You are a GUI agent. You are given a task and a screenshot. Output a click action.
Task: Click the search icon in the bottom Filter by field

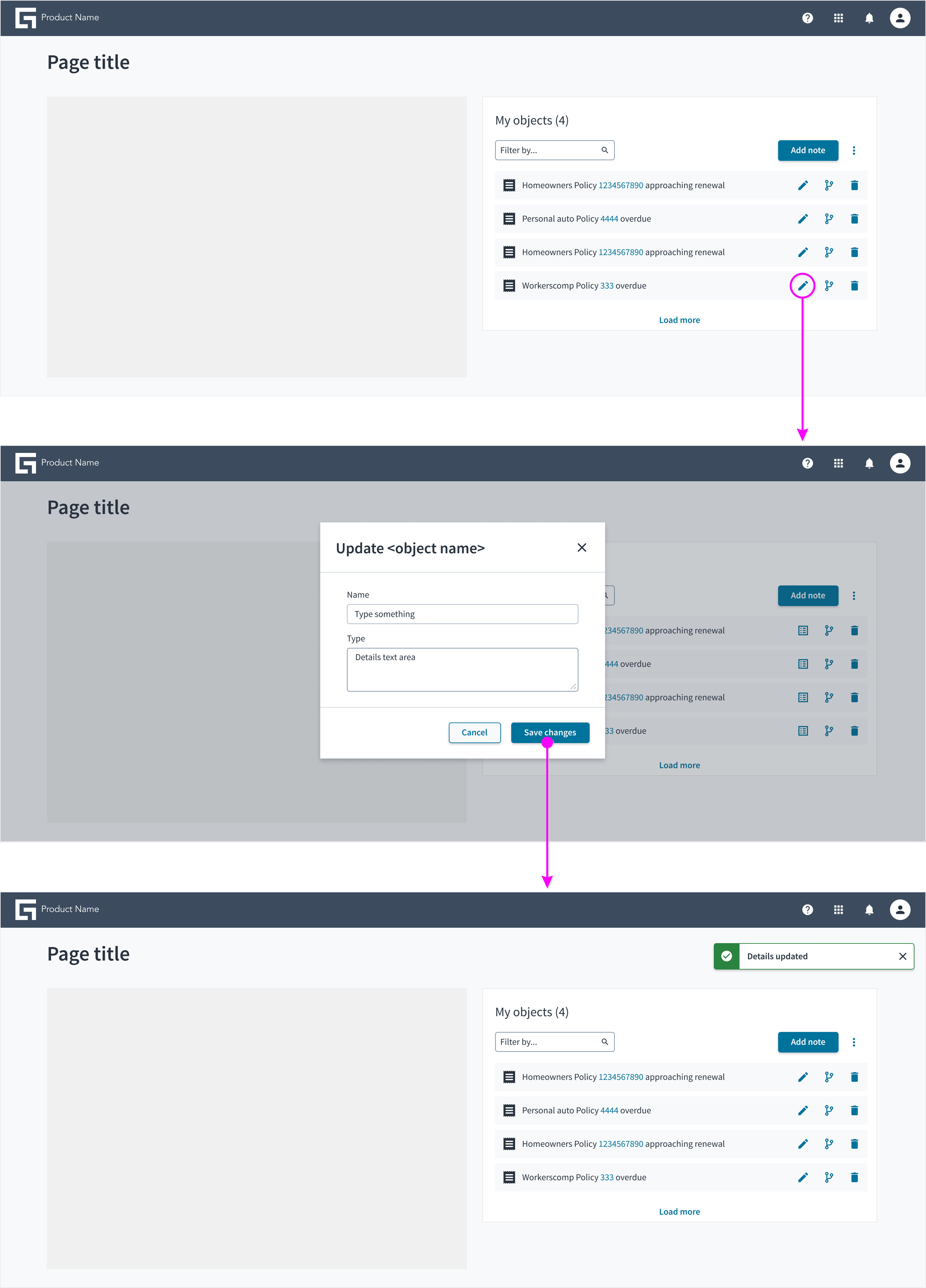pyautogui.click(x=604, y=1042)
